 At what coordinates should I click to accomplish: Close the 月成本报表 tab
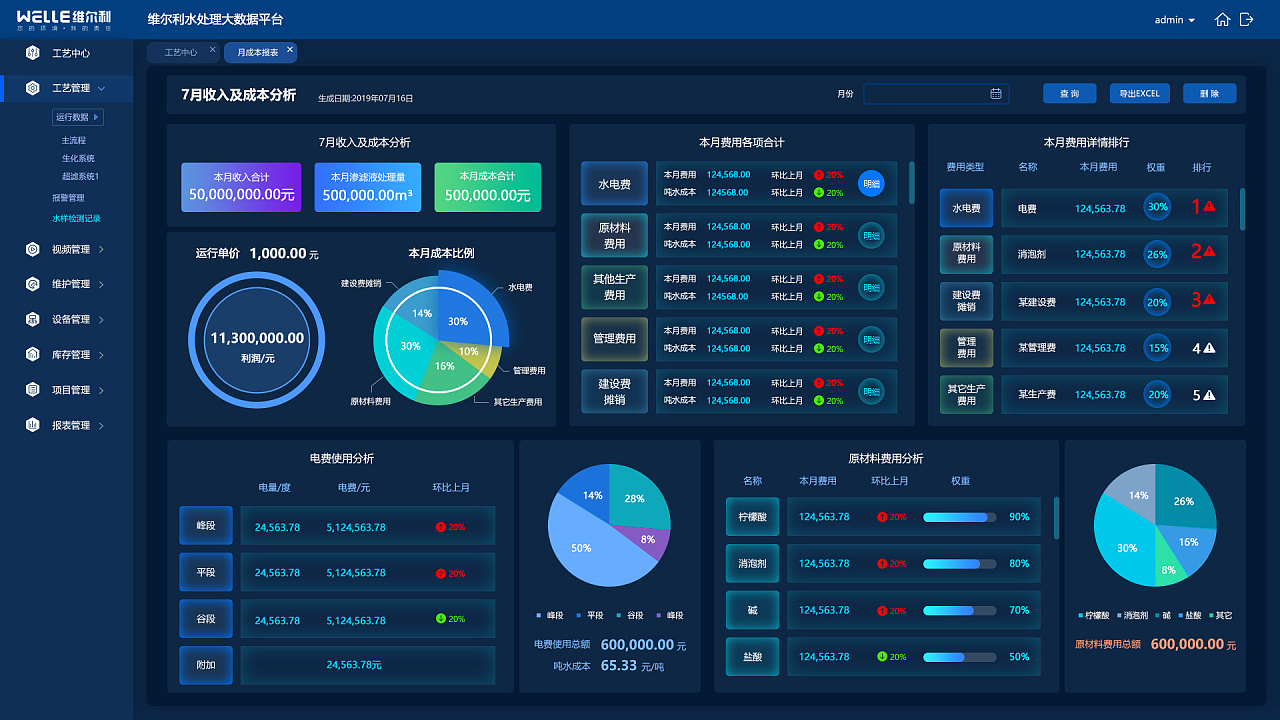290,49
